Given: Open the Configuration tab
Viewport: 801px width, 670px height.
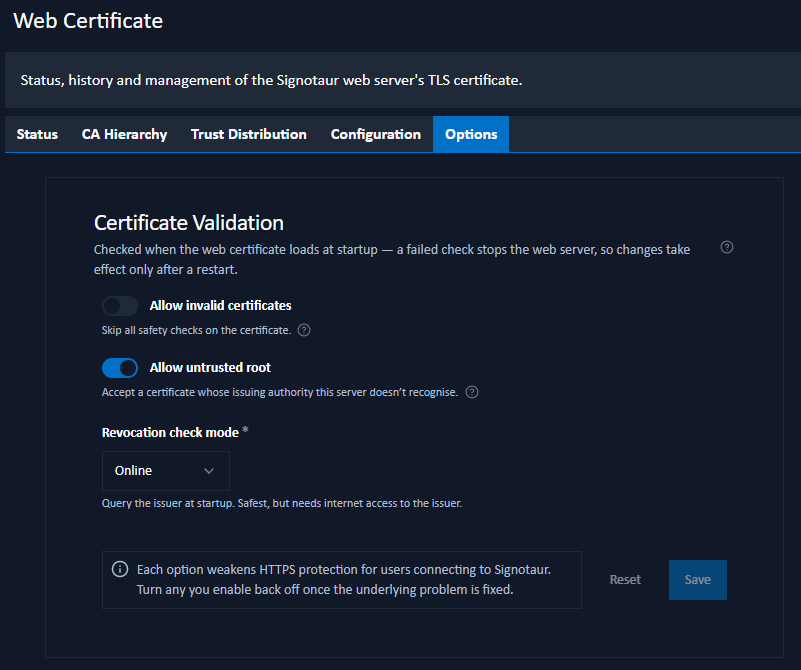Looking at the screenshot, I should click(x=375, y=134).
